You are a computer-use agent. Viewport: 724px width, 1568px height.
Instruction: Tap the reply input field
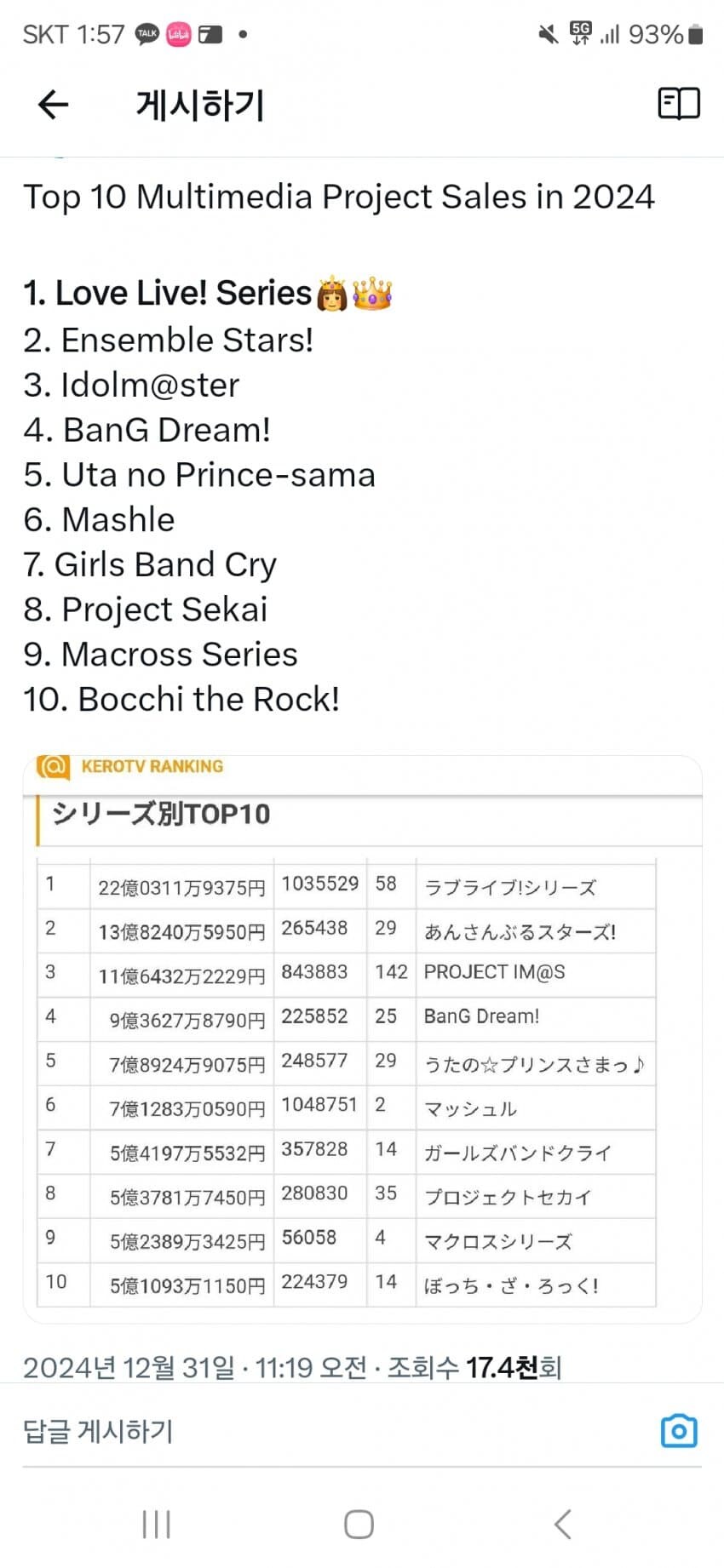pos(324,1431)
